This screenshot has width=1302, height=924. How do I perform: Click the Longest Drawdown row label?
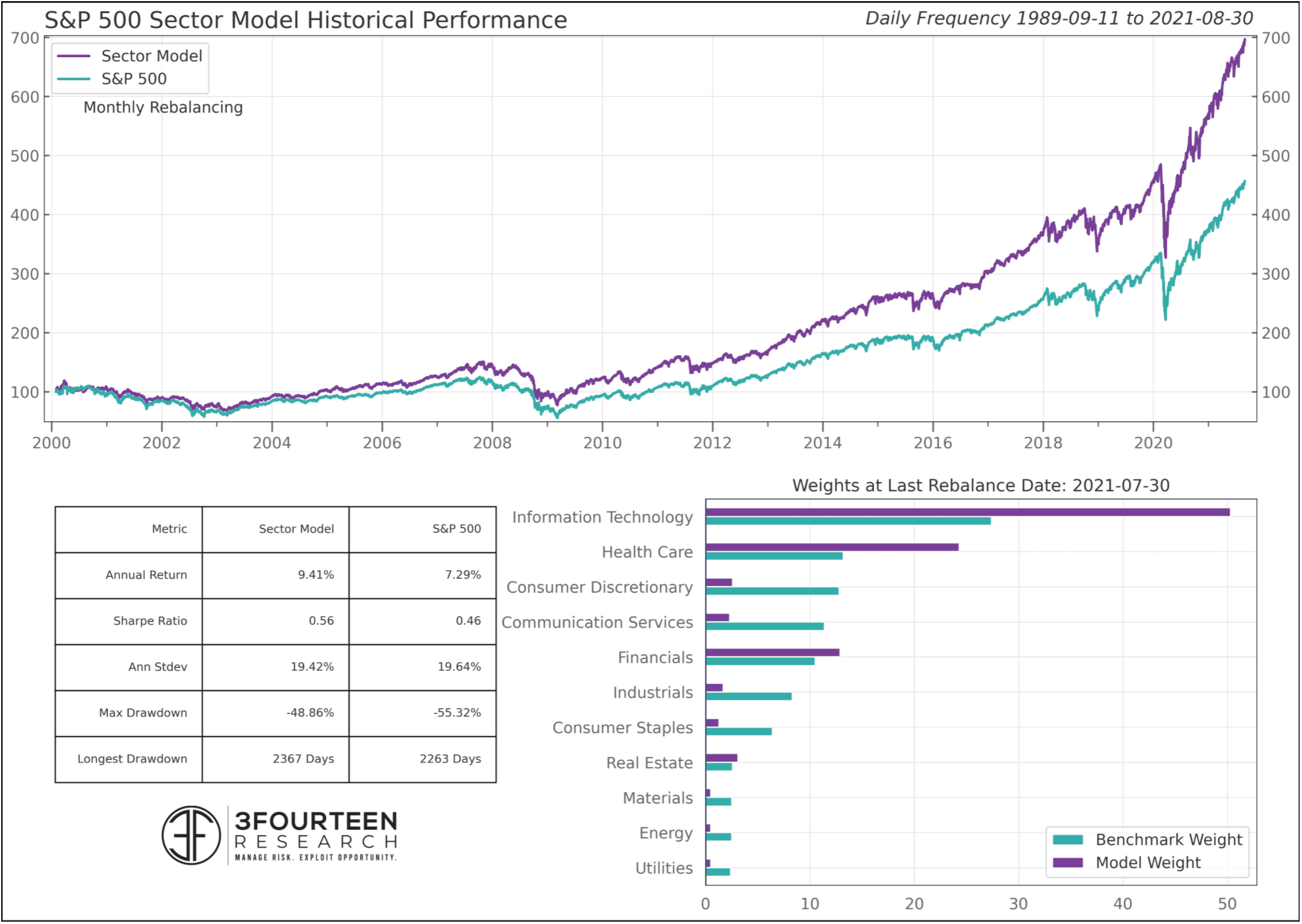[132, 759]
